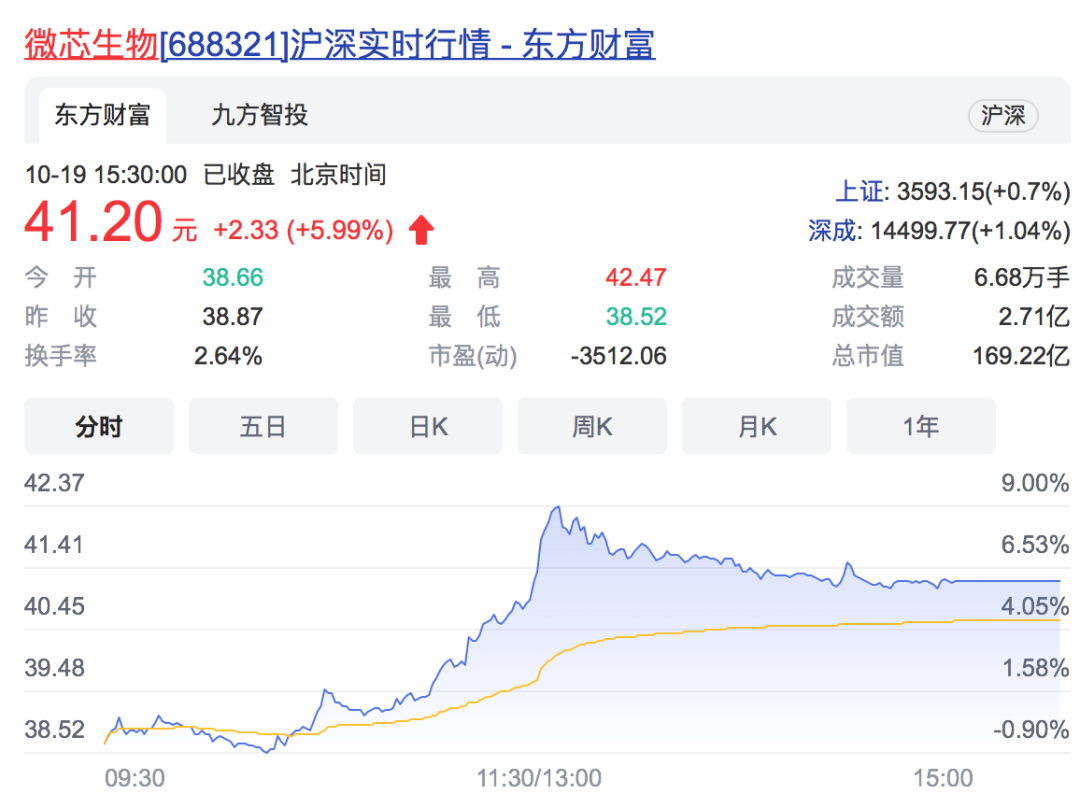Click the chart axis label 42.37
Viewport: 1080px width, 794px height.
[54, 483]
